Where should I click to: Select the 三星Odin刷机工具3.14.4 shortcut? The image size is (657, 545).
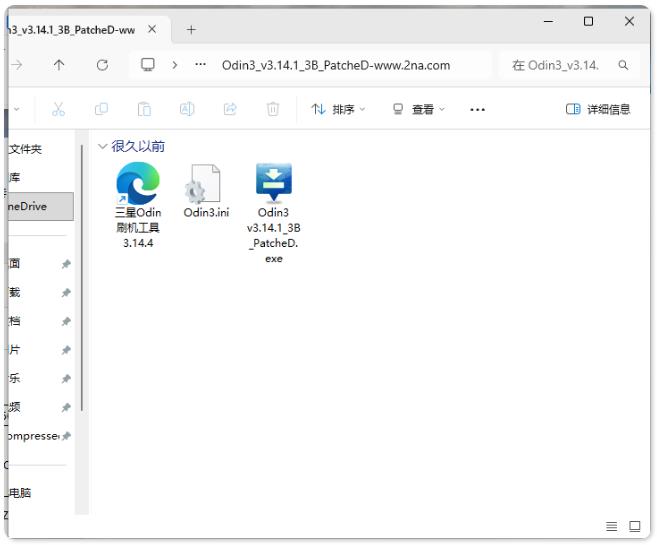pyautogui.click(x=138, y=205)
